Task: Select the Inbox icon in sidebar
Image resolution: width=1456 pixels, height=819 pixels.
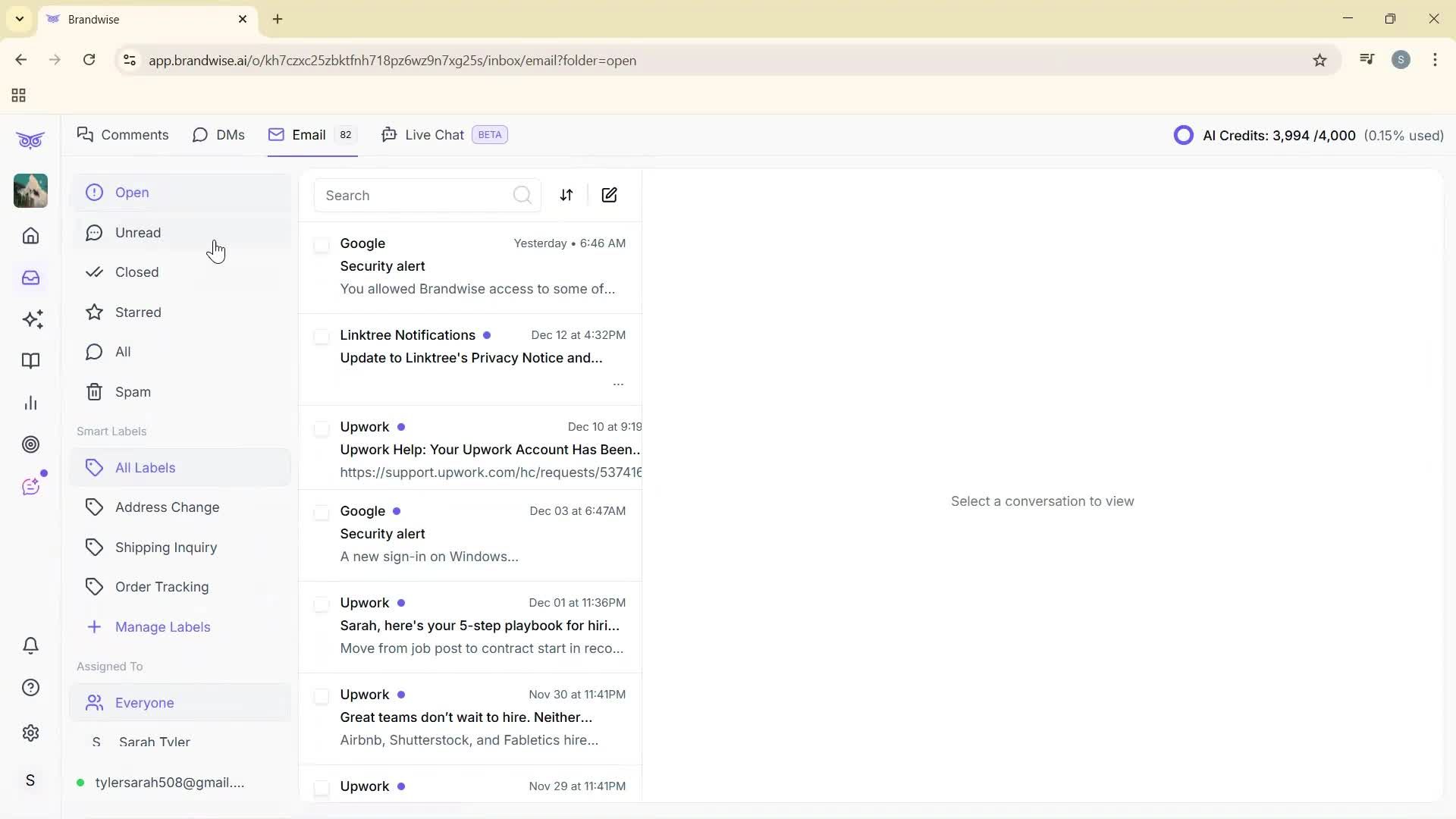Action: coord(30,278)
